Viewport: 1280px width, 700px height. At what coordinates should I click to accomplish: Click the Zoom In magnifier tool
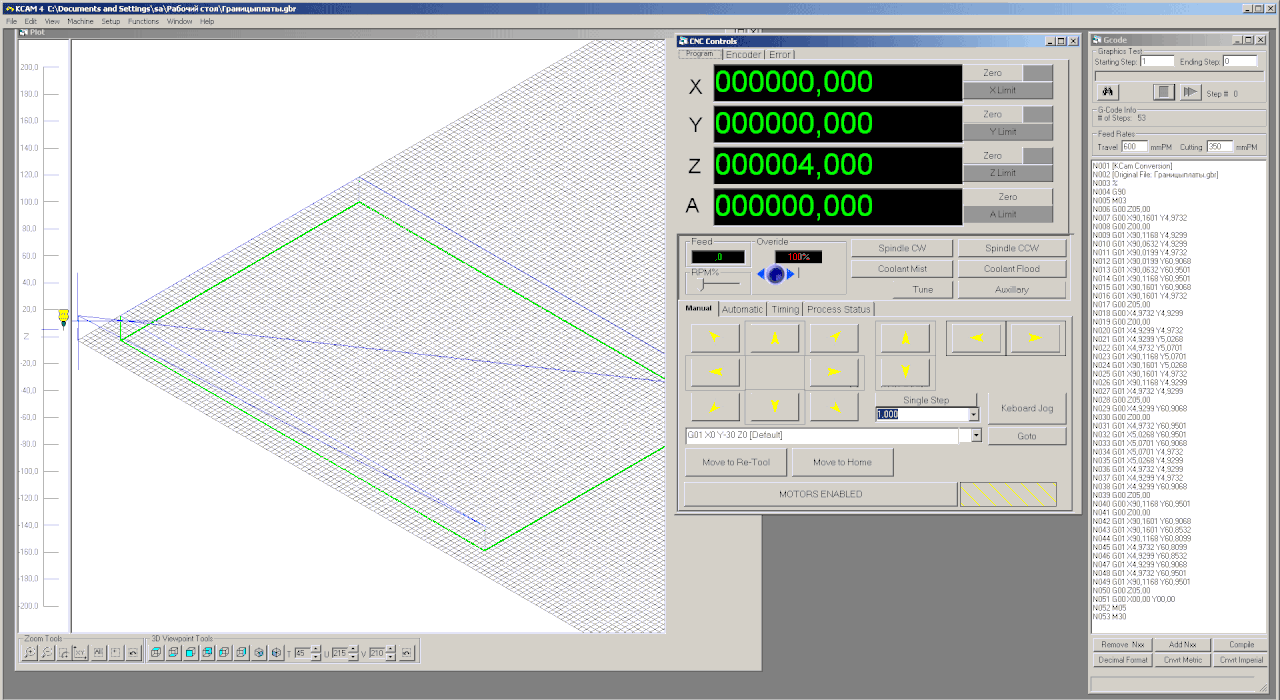coord(30,653)
